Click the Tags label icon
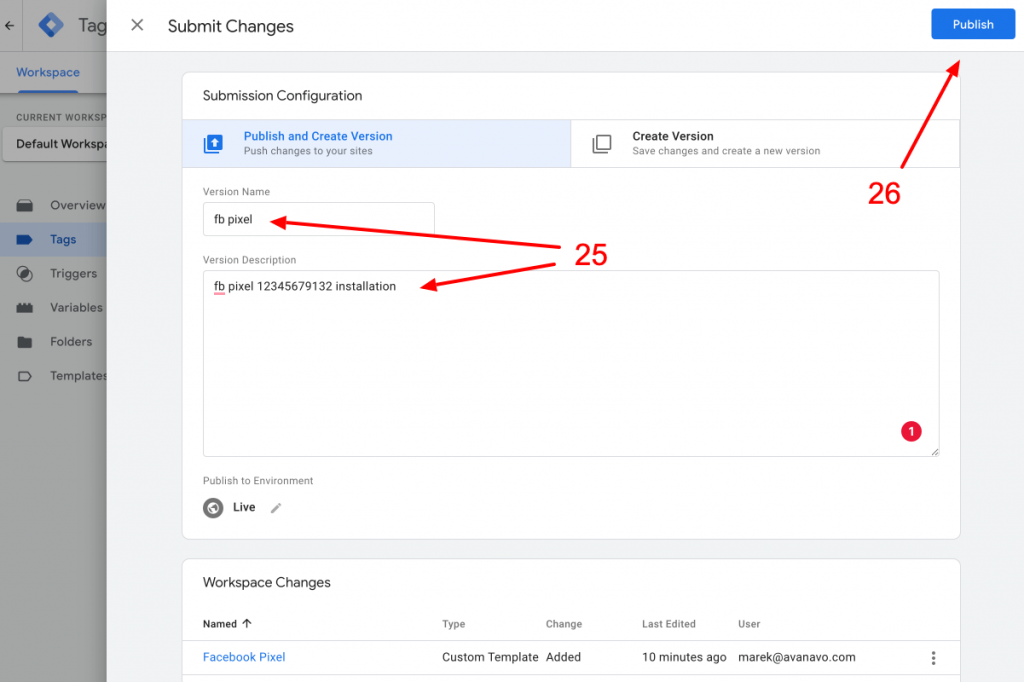 click(x=25, y=240)
